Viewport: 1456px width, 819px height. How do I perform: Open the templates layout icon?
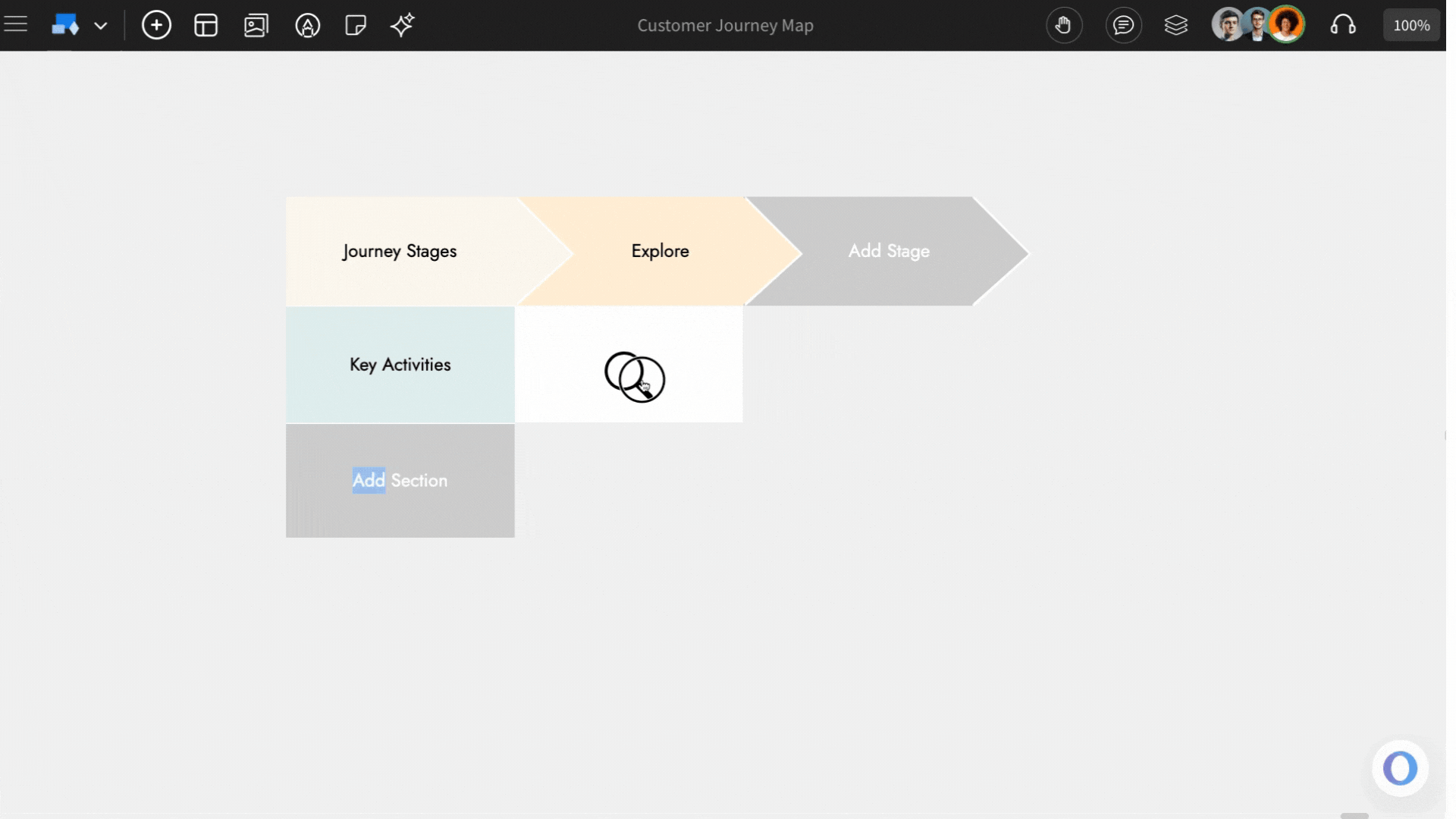click(x=206, y=25)
